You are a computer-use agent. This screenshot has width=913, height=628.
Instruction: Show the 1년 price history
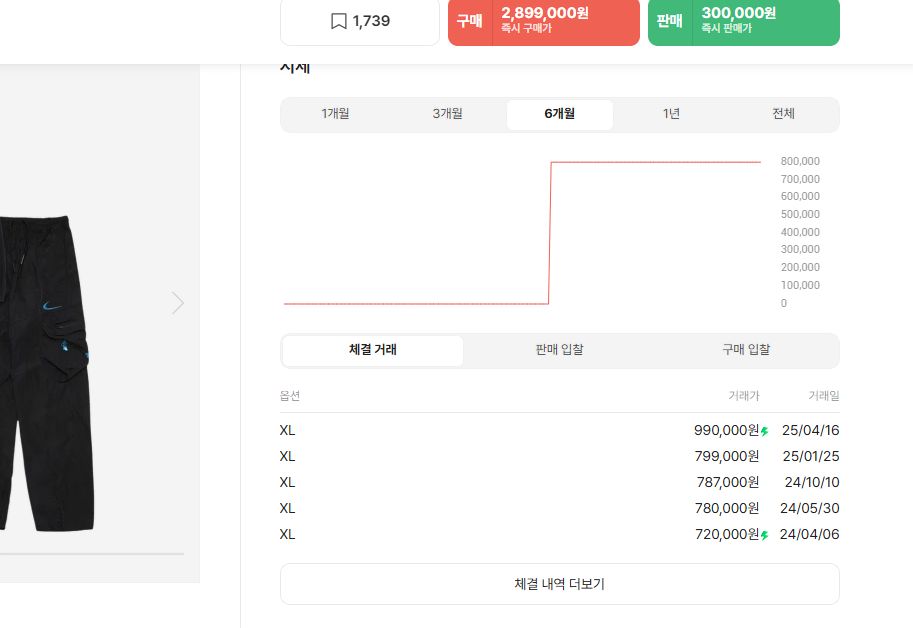(671, 114)
